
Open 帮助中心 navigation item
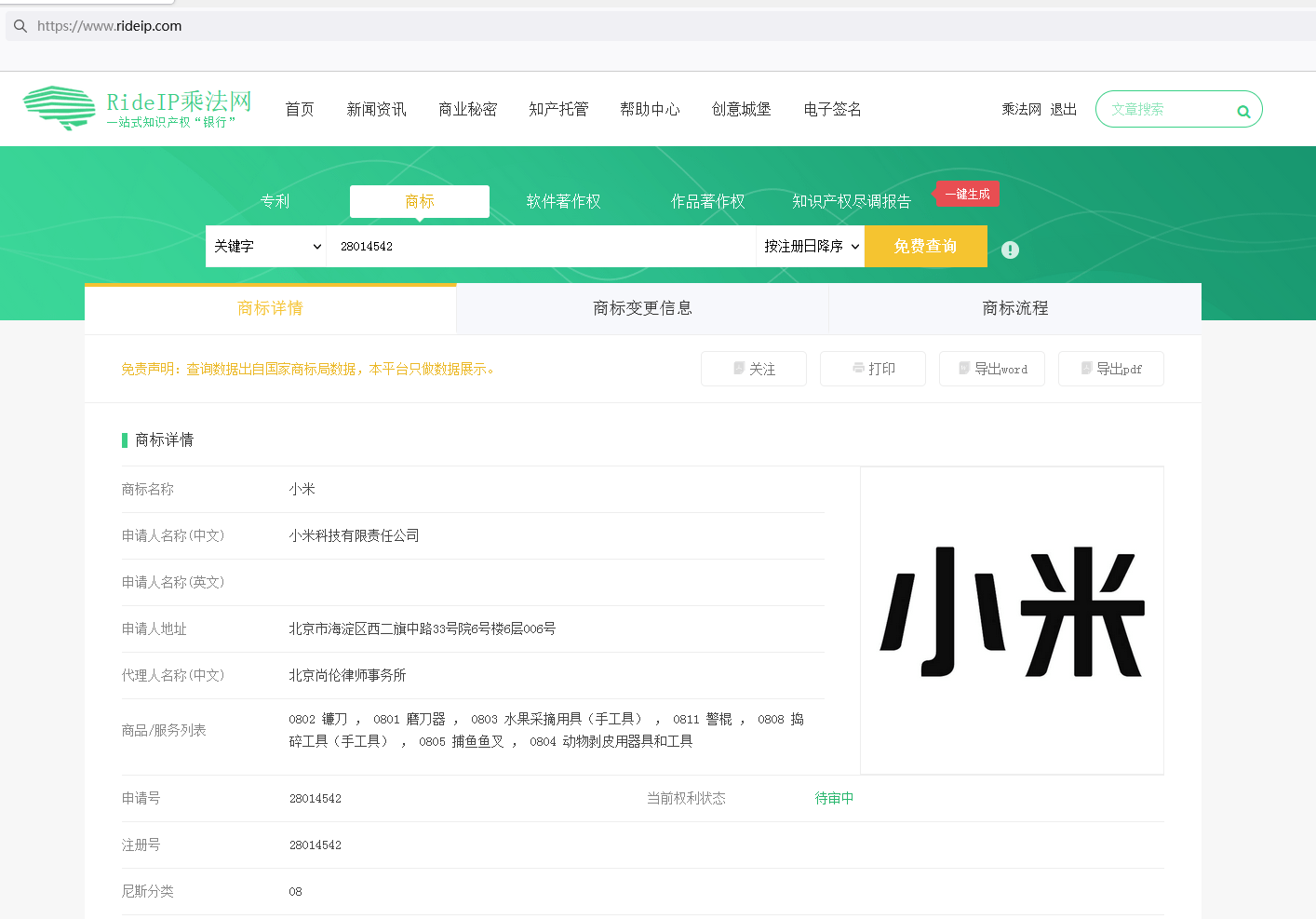(x=650, y=109)
